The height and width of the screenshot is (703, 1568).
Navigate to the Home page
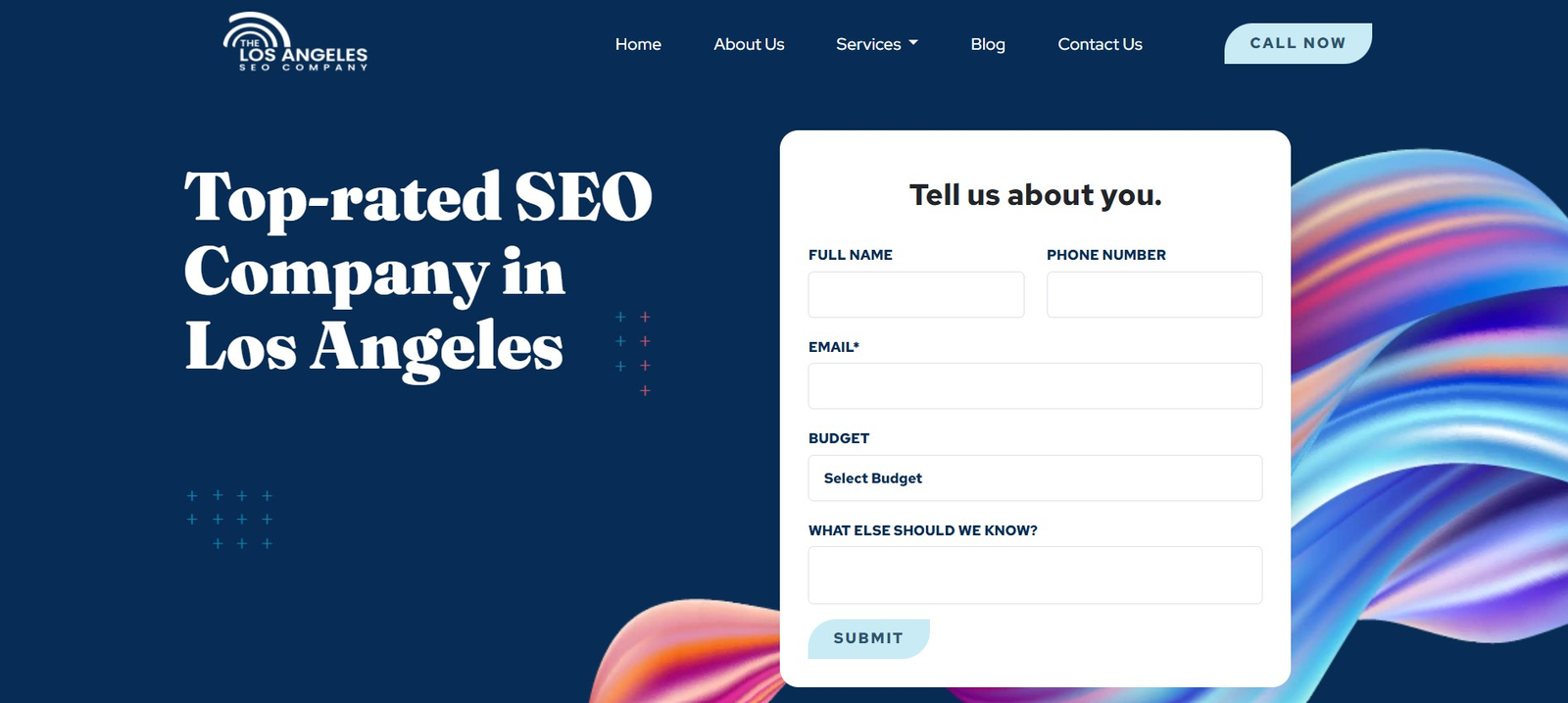tap(638, 44)
